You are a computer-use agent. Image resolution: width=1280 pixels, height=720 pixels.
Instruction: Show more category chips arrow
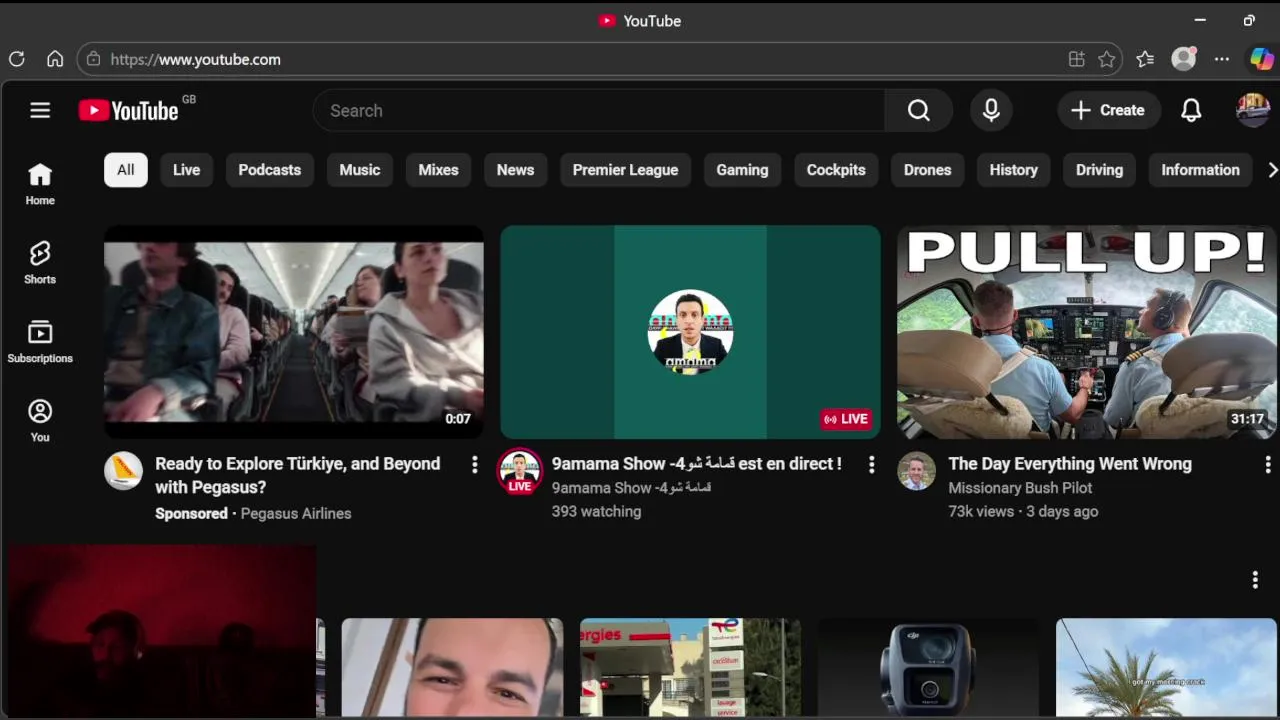(1272, 170)
